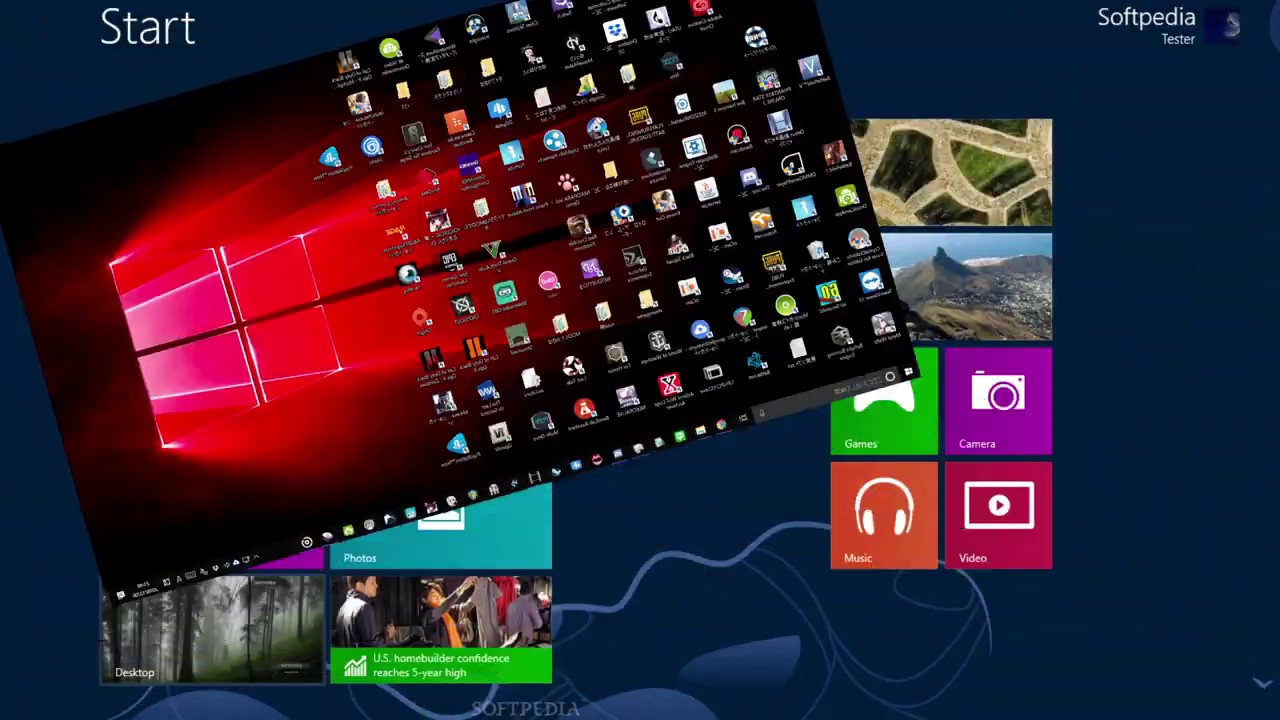1280x720 pixels.
Task: Click the down arrow to show all apps
Action: point(1262,684)
